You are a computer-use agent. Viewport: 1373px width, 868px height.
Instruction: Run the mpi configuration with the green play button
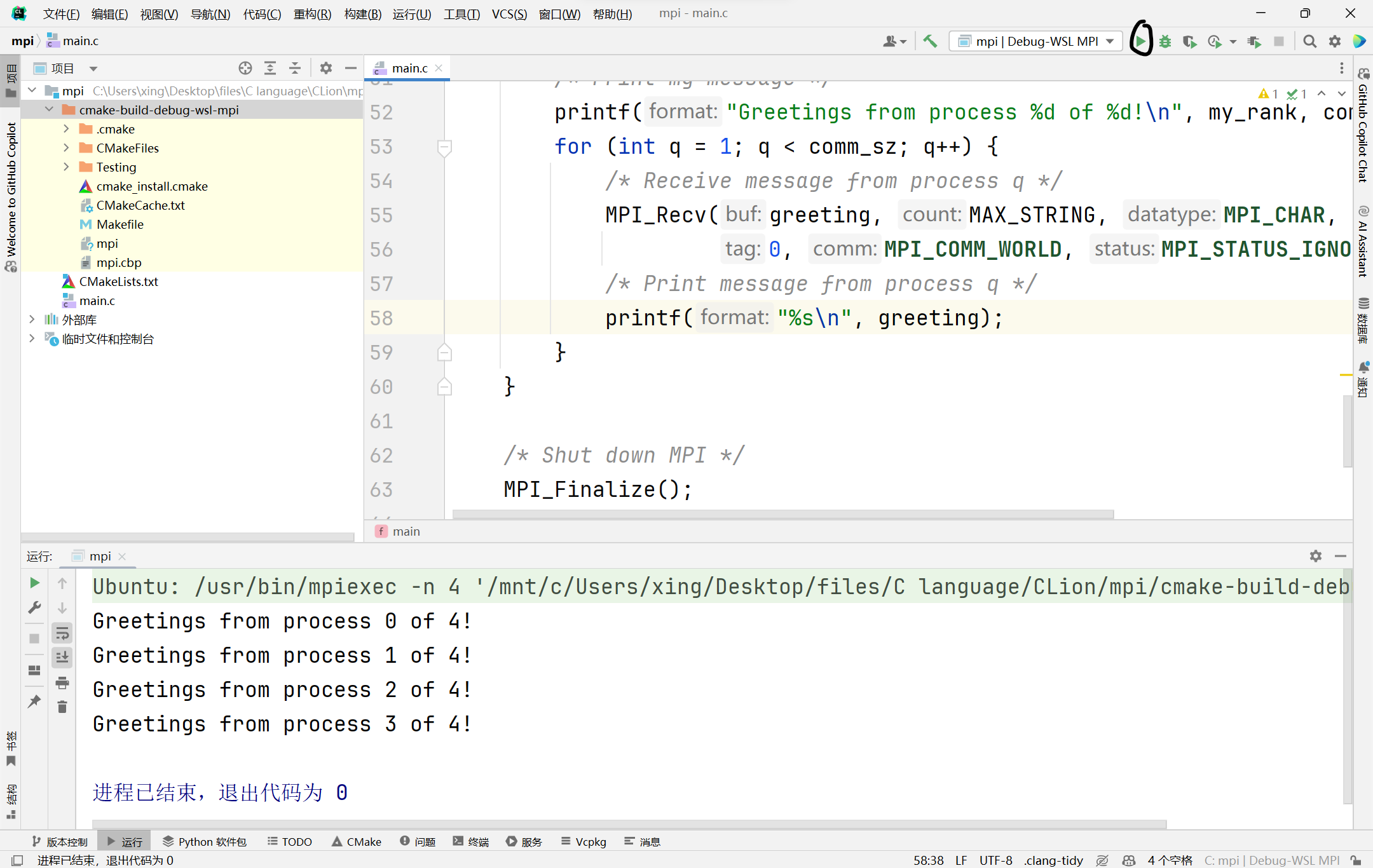[1141, 41]
